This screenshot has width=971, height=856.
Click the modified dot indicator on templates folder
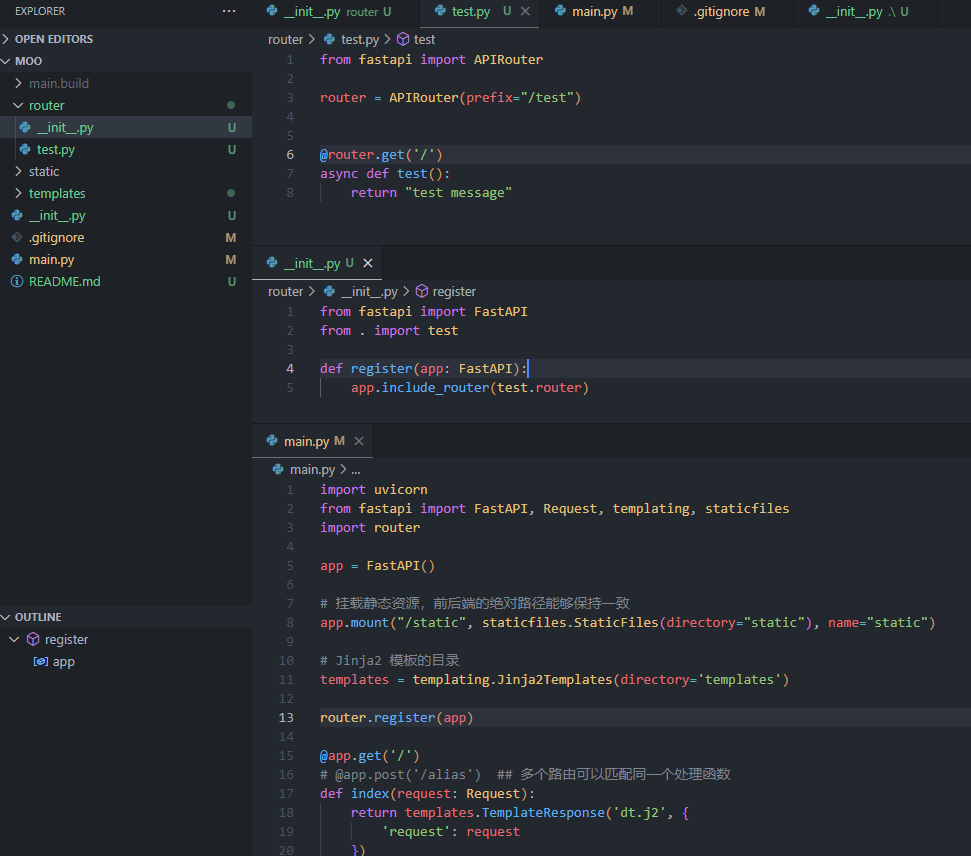pos(231,193)
